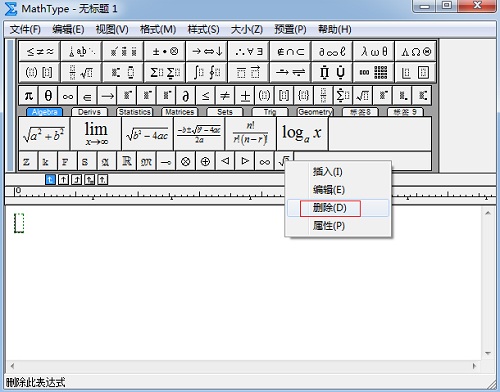This screenshot has height=392, width=500.
Task: Switch to the Matrices tab
Action: (180, 112)
